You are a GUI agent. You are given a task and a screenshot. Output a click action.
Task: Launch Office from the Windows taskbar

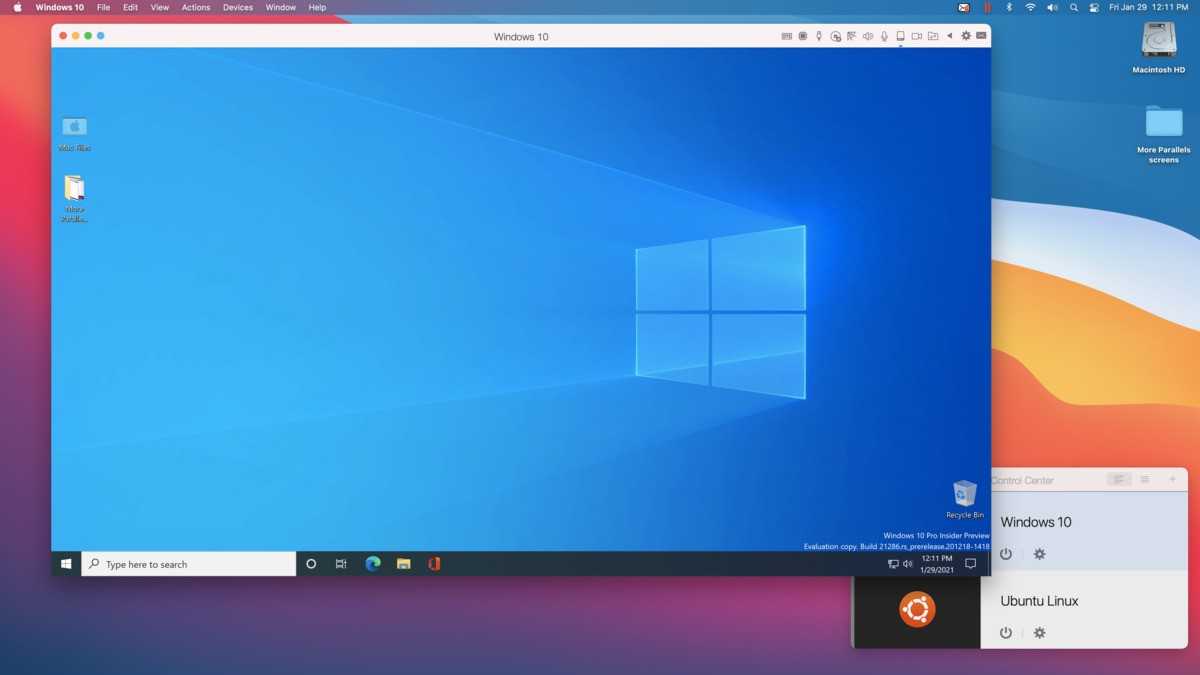(x=434, y=564)
